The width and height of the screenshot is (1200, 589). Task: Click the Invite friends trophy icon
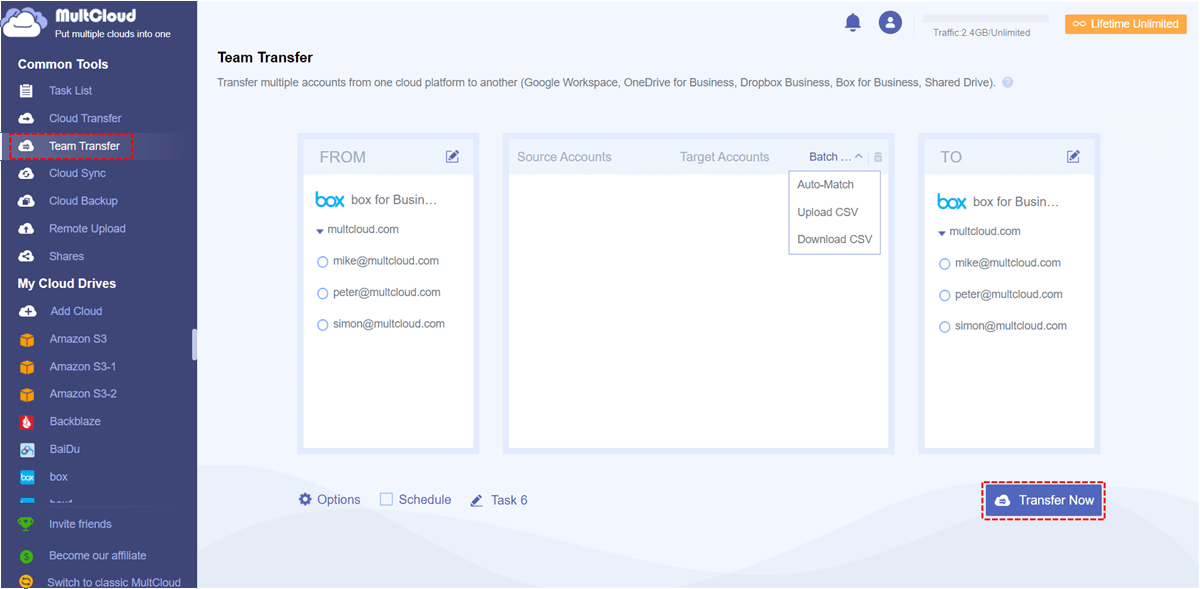(x=27, y=524)
